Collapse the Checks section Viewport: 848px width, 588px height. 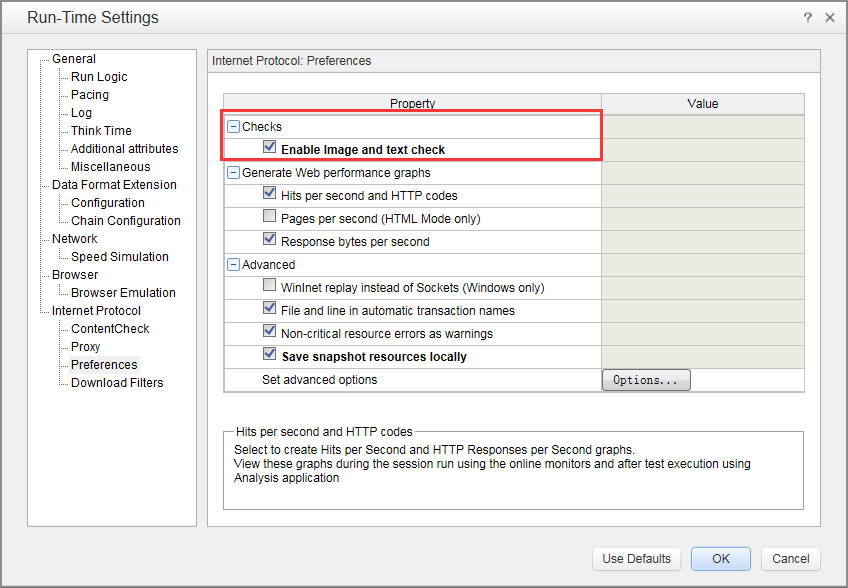[x=234, y=127]
